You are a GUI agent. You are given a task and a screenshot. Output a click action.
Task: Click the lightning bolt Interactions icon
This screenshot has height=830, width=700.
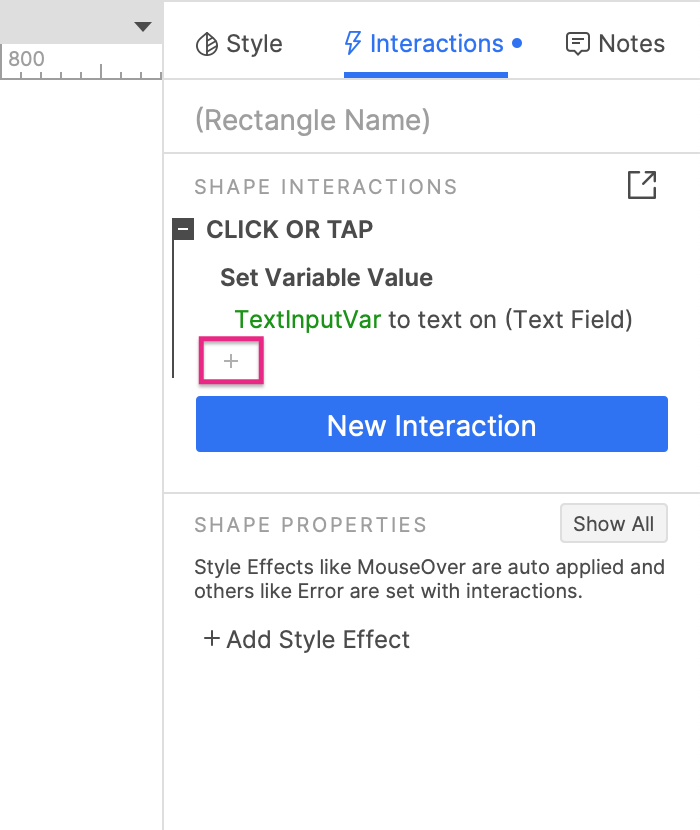tap(353, 44)
